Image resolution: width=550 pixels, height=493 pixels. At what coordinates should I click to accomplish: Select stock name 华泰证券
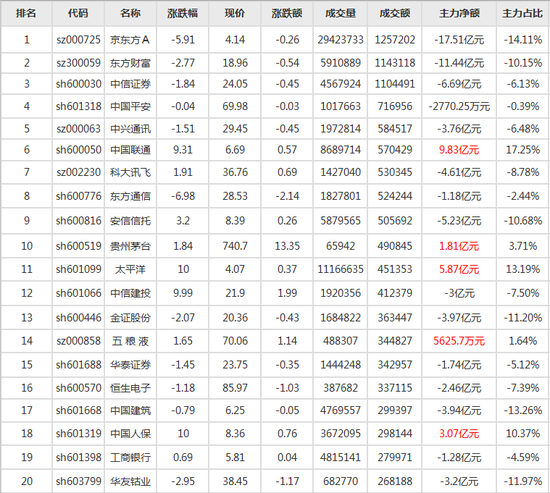coord(130,365)
